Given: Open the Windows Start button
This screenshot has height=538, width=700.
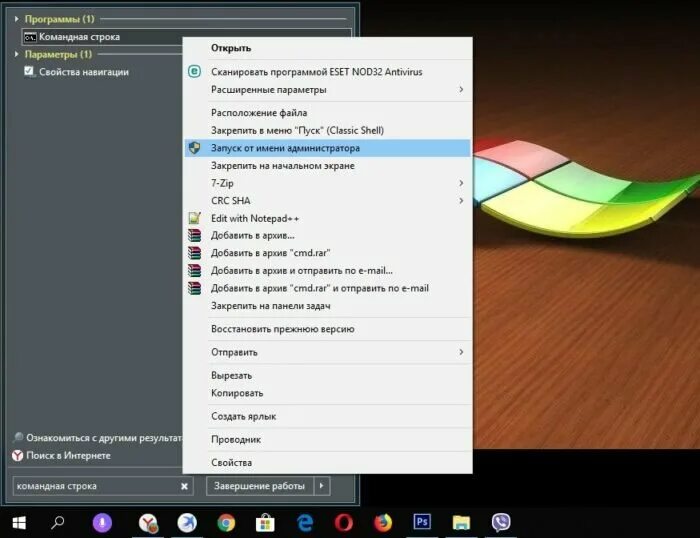Looking at the screenshot, I should click(x=19, y=522).
